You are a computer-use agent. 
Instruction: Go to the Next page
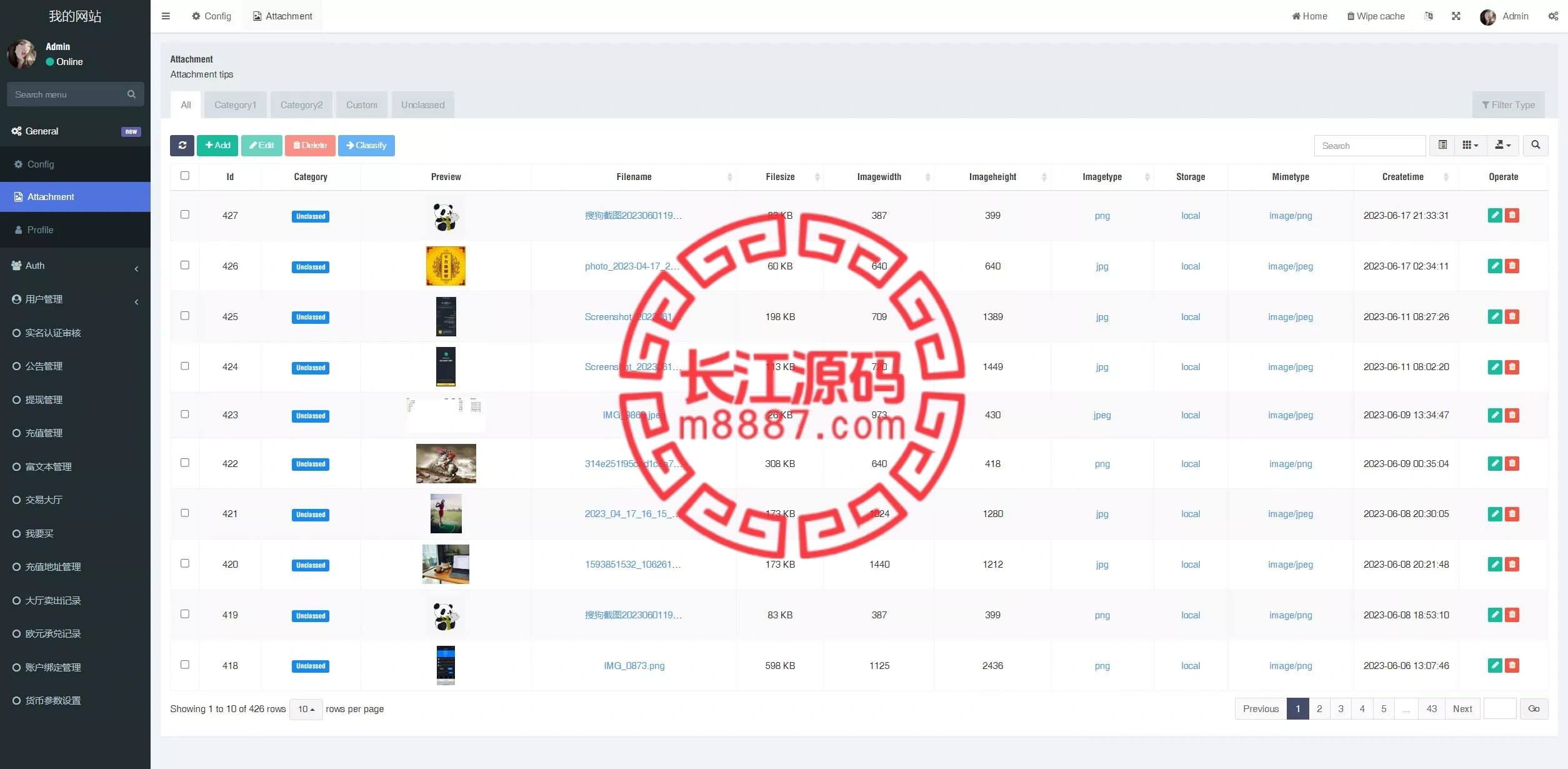(1462, 709)
